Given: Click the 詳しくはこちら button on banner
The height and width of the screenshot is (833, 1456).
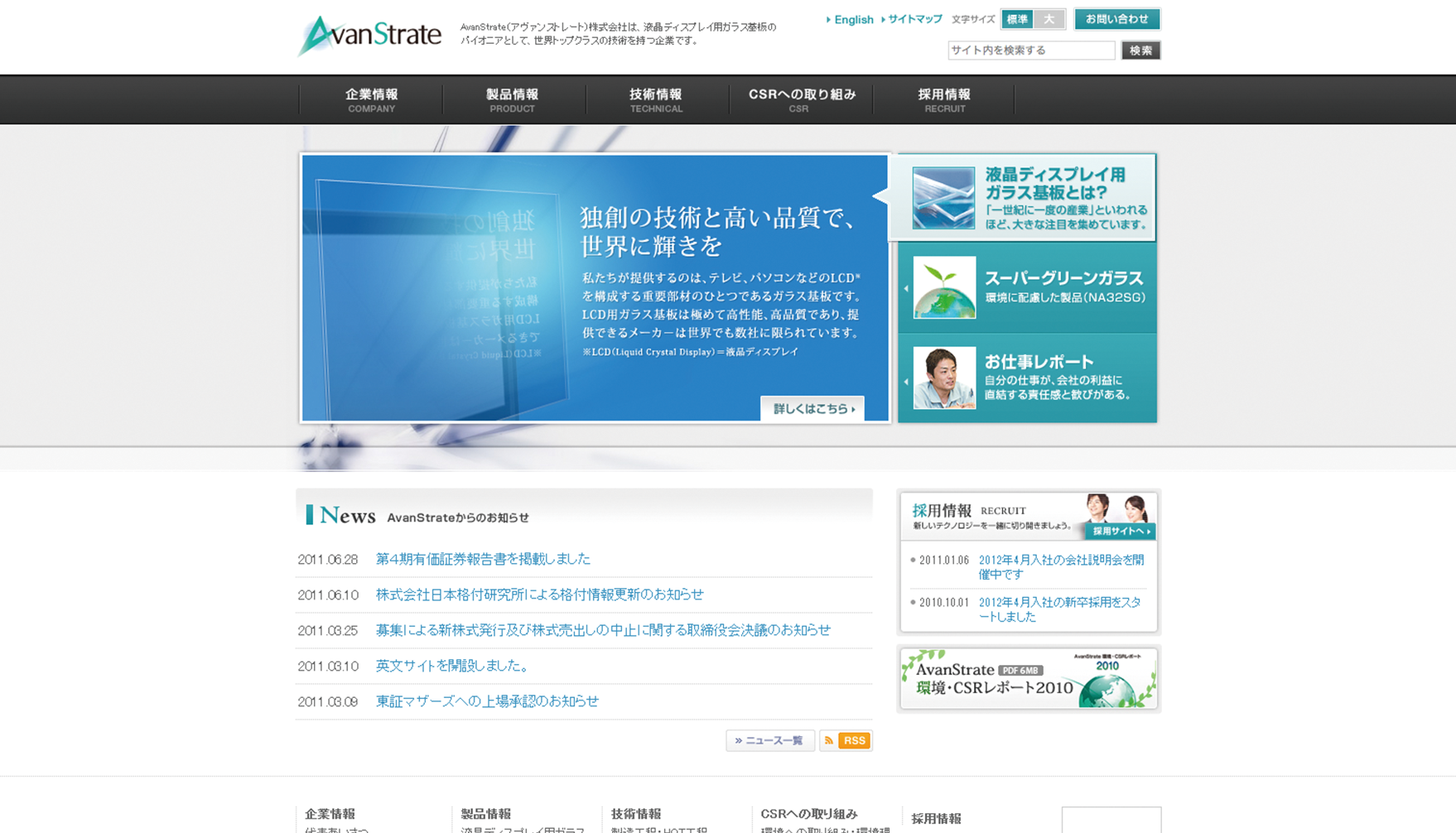Looking at the screenshot, I should pos(812,408).
